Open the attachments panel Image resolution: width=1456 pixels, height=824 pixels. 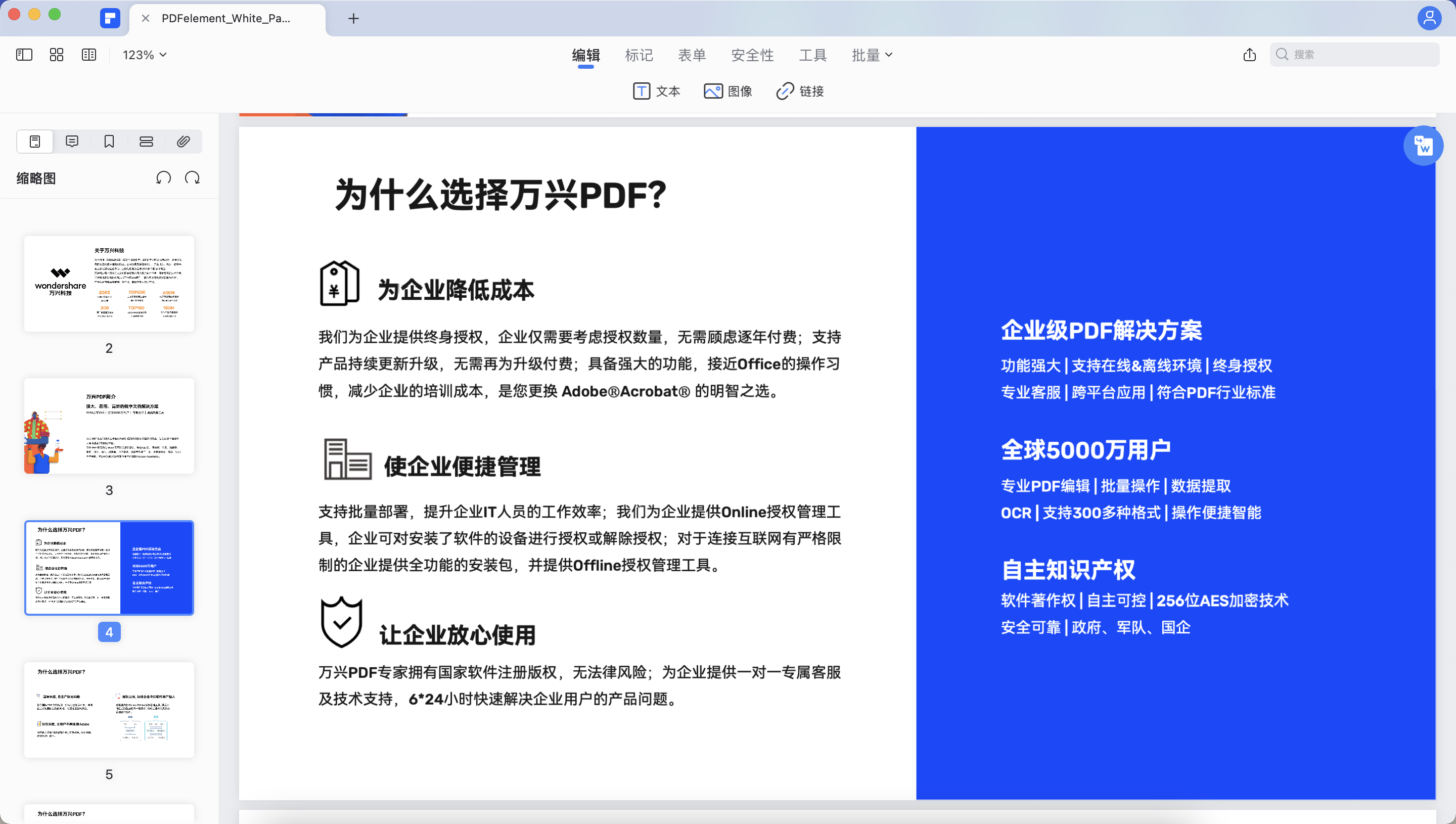click(x=183, y=142)
